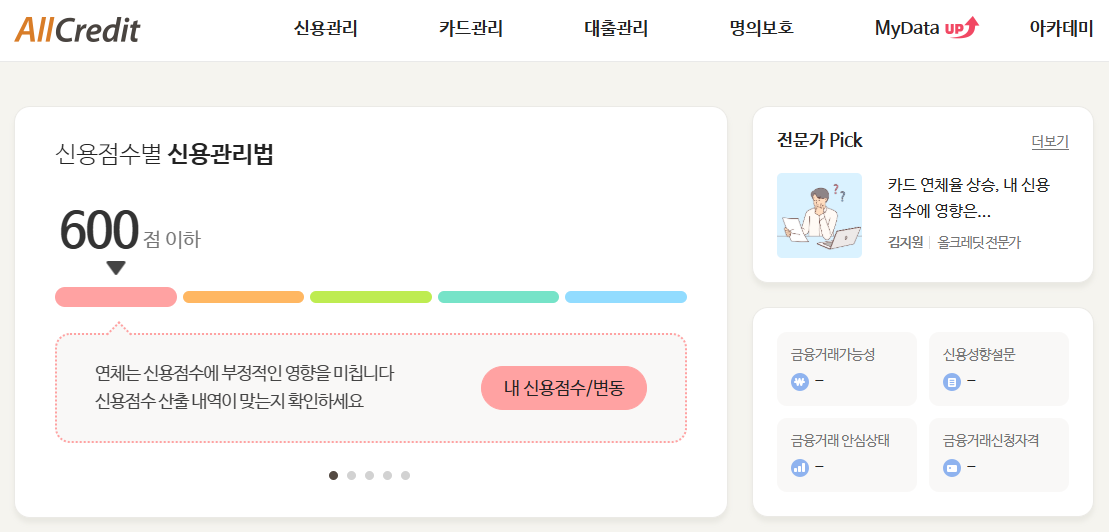The image size is (1109, 532).
Task: Click the black triangle marker under 600
Action: tap(116, 268)
